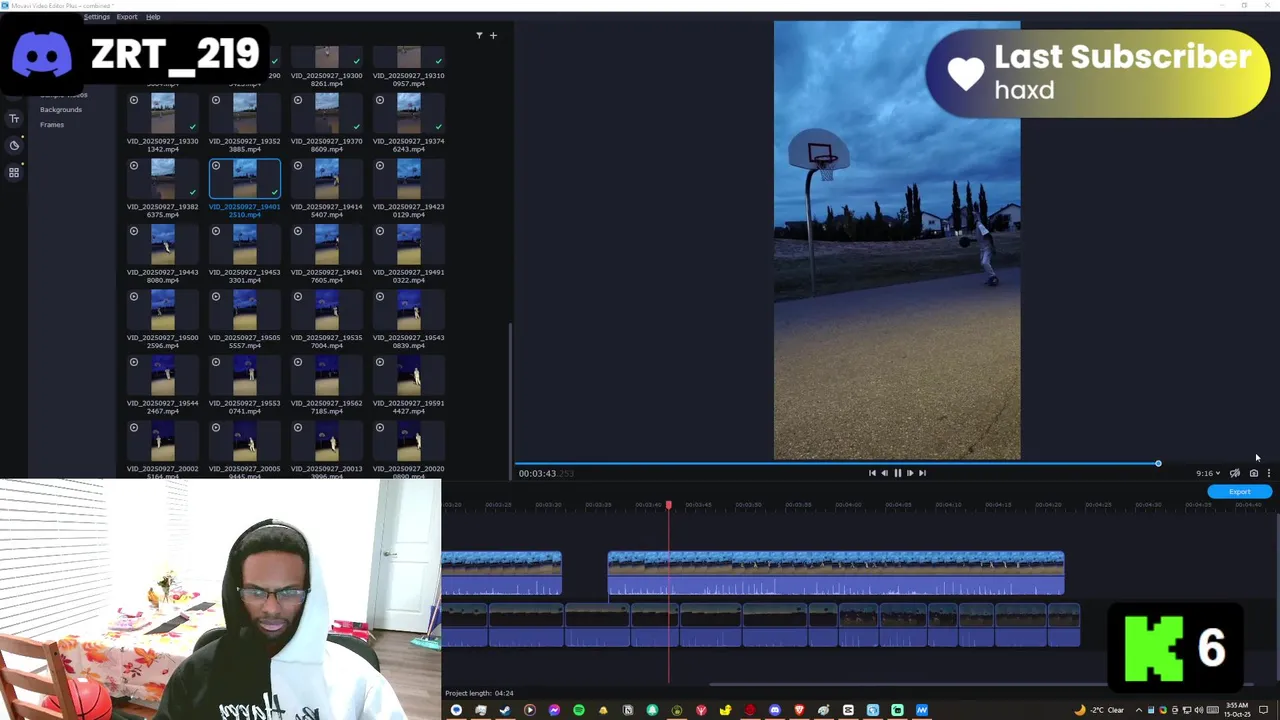Click preview icon on VID_20250927_193301342.mp4 thumbnail
The image size is (1280, 720).
tap(134, 100)
